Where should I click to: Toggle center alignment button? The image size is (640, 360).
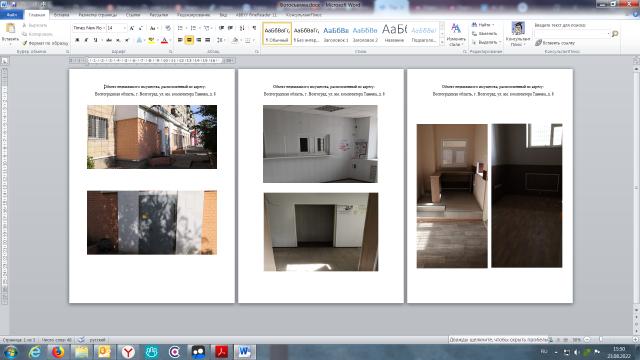pos(189,40)
